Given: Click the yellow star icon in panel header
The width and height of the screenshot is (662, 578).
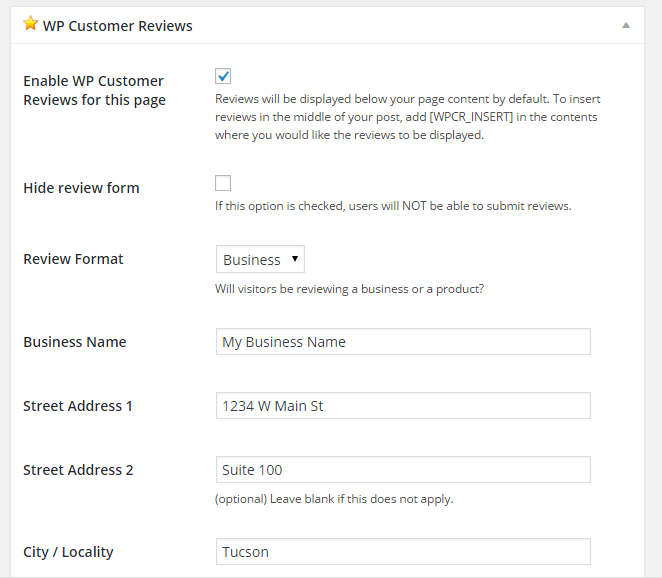Looking at the screenshot, I should (30, 25).
